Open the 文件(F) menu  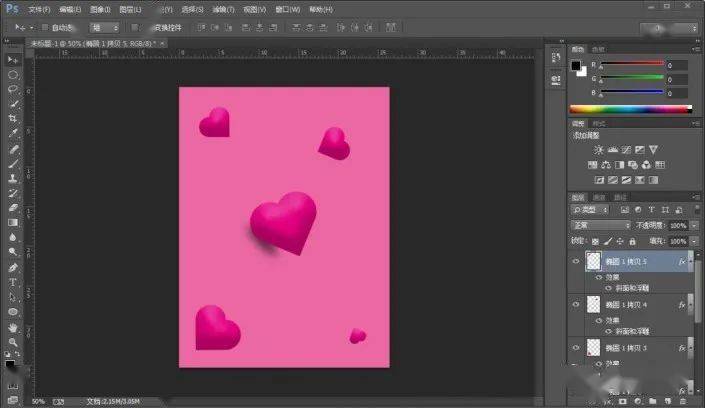(x=39, y=9)
